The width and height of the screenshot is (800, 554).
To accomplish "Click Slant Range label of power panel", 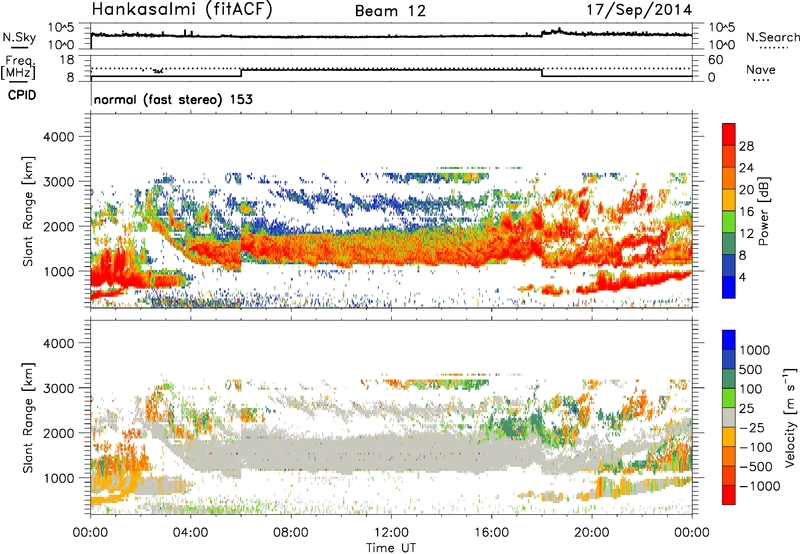I will click(28, 211).
